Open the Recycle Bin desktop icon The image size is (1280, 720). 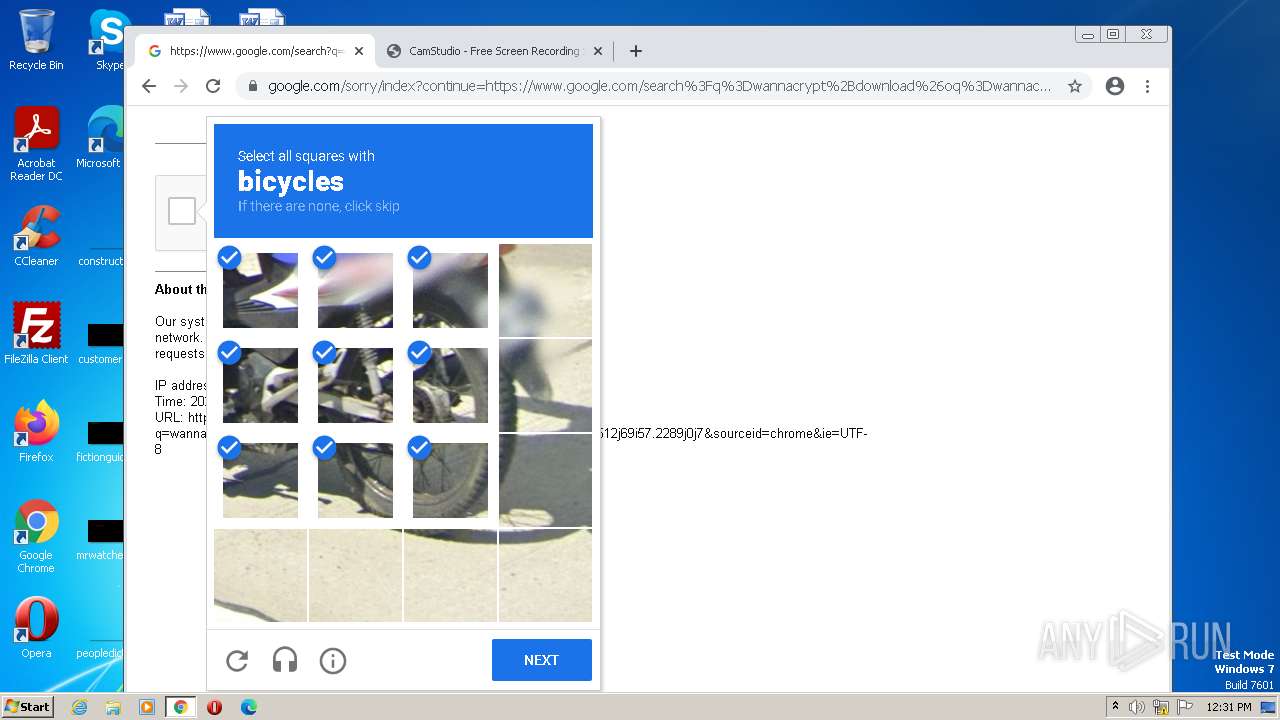click(36, 40)
